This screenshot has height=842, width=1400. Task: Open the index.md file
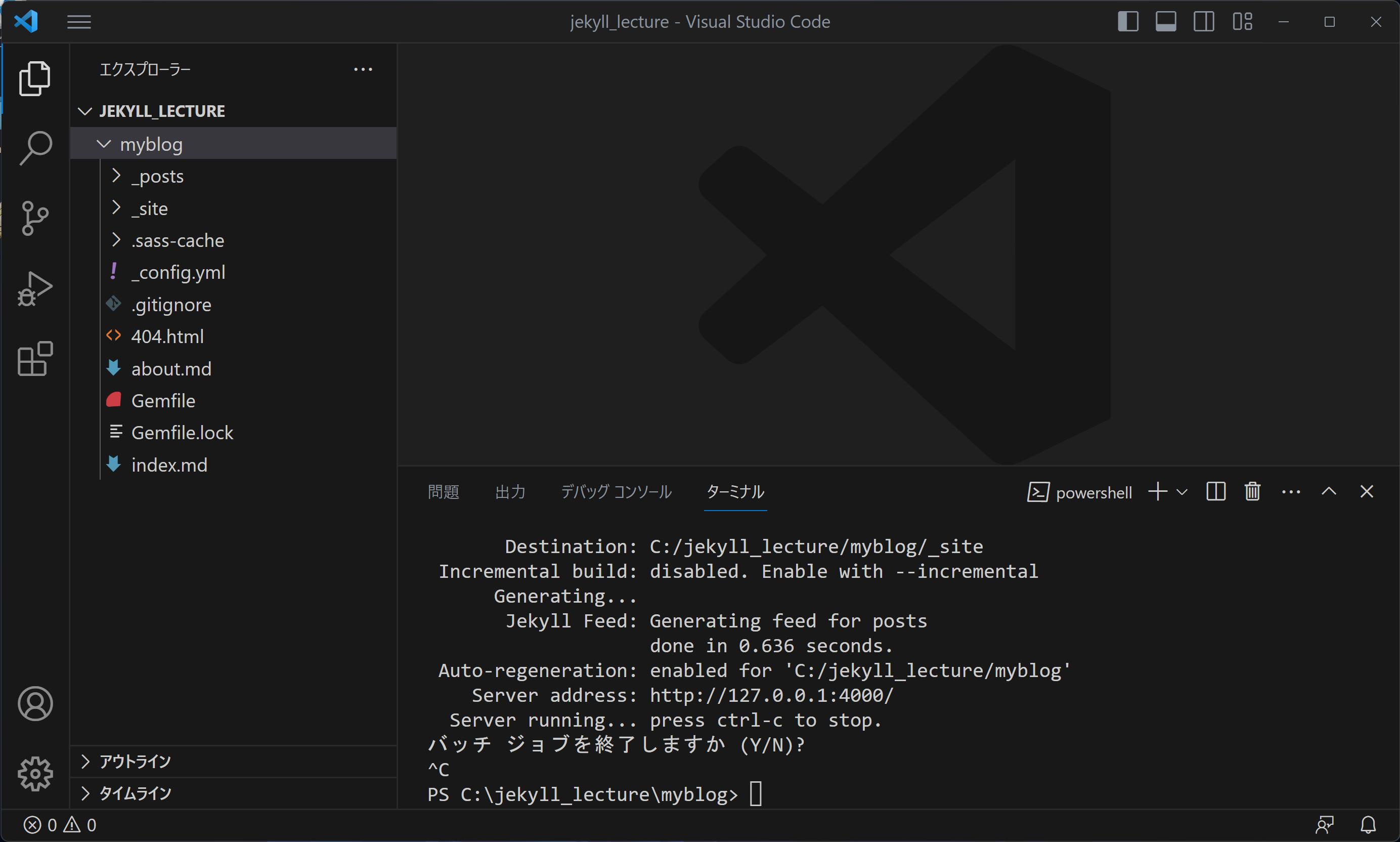[x=233, y=465]
